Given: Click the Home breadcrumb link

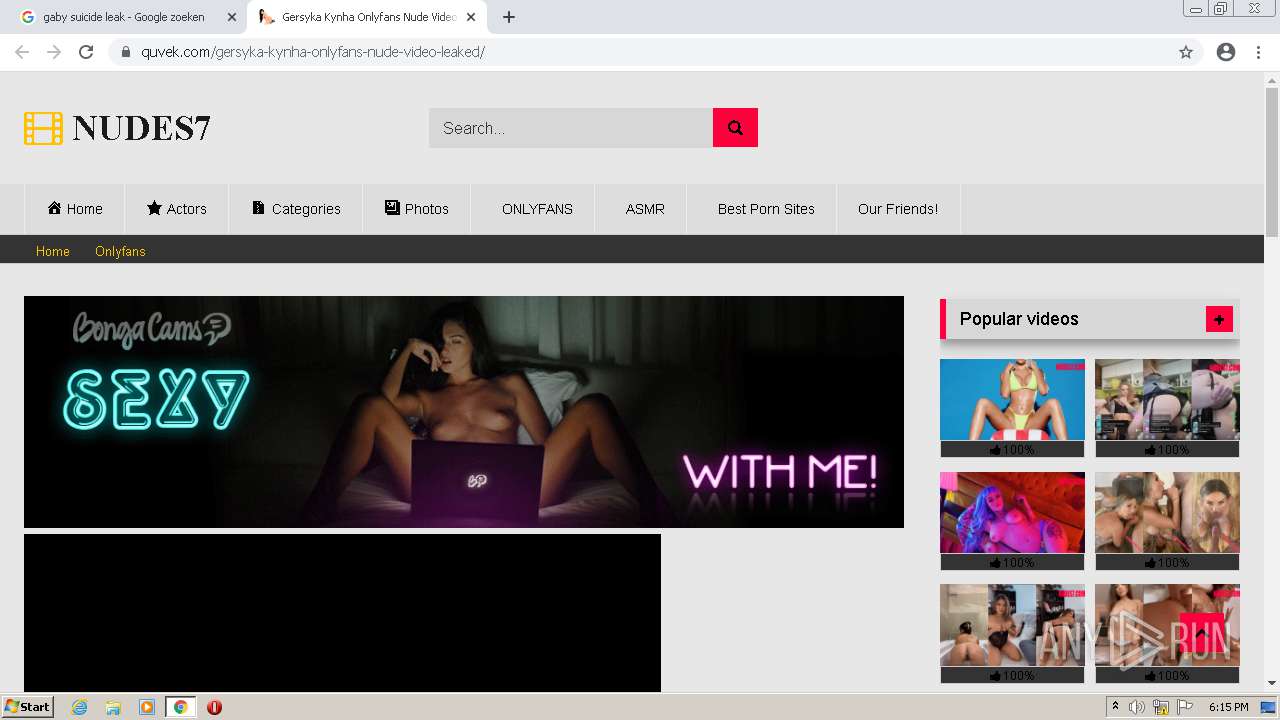Looking at the screenshot, I should (53, 251).
